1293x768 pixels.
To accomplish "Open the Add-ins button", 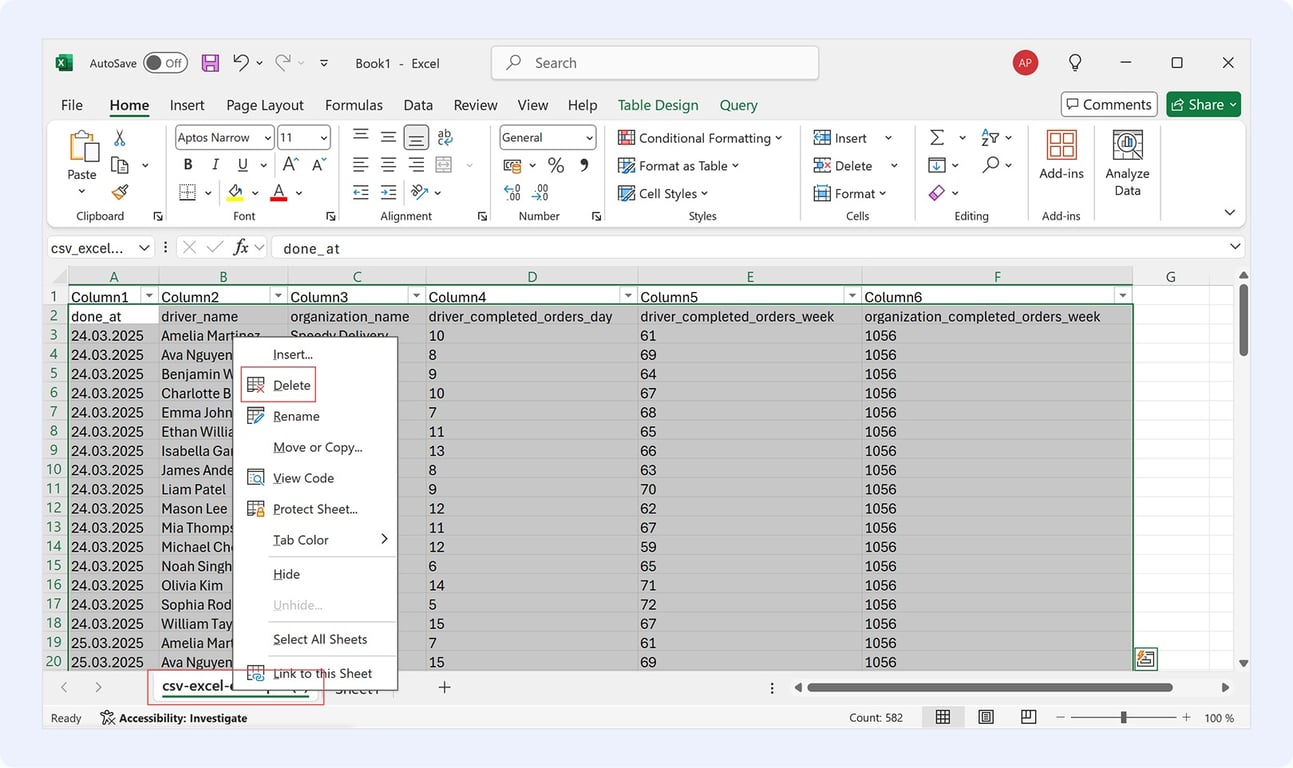I will [1061, 155].
